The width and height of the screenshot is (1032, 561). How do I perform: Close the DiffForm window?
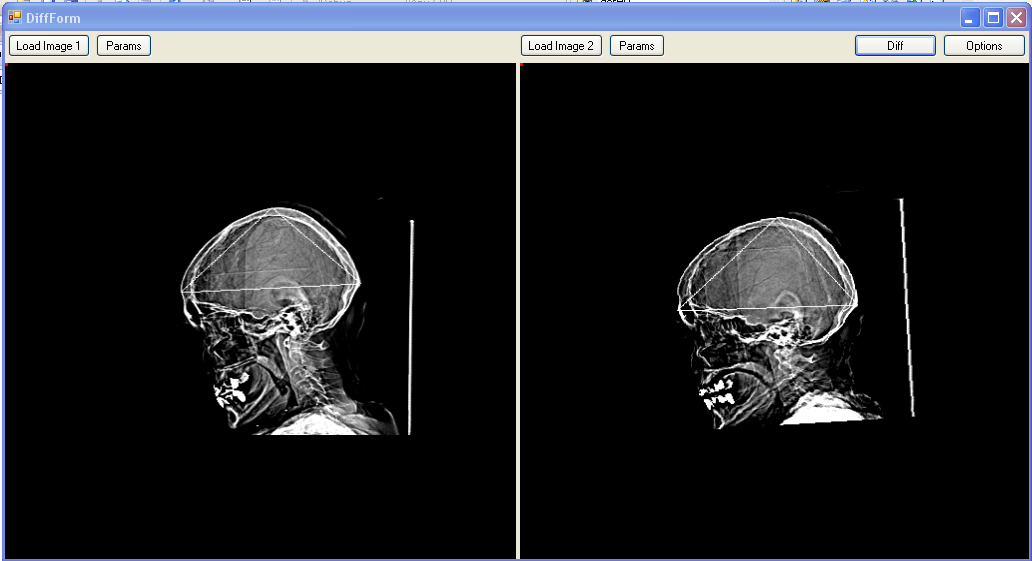(x=1017, y=18)
